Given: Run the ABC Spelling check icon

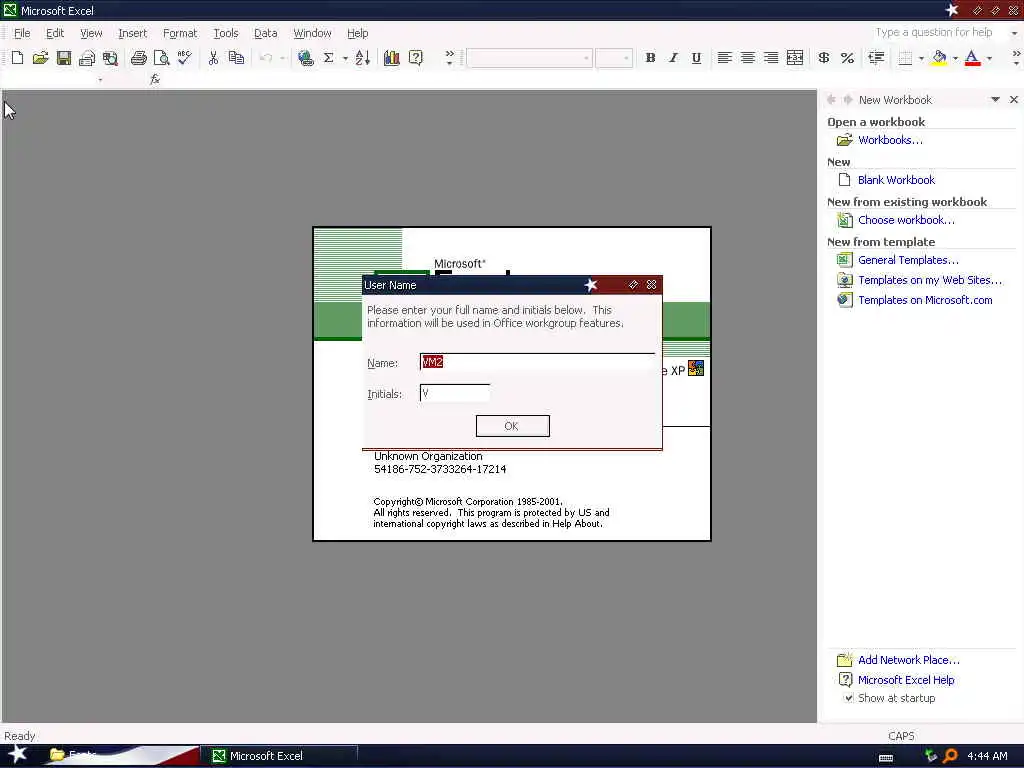Looking at the screenshot, I should [185, 58].
